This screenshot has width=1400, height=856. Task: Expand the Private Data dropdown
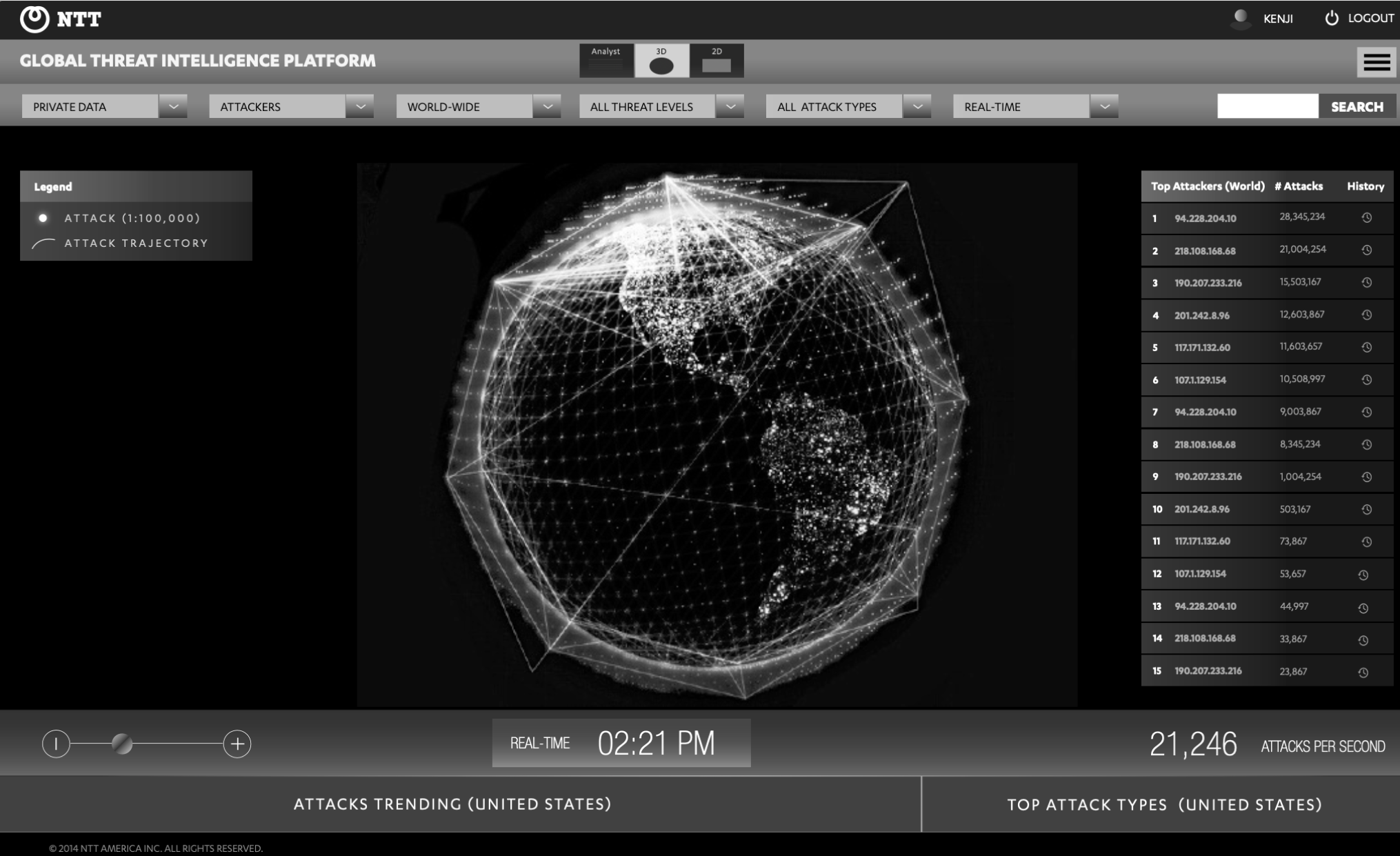coord(173,107)
